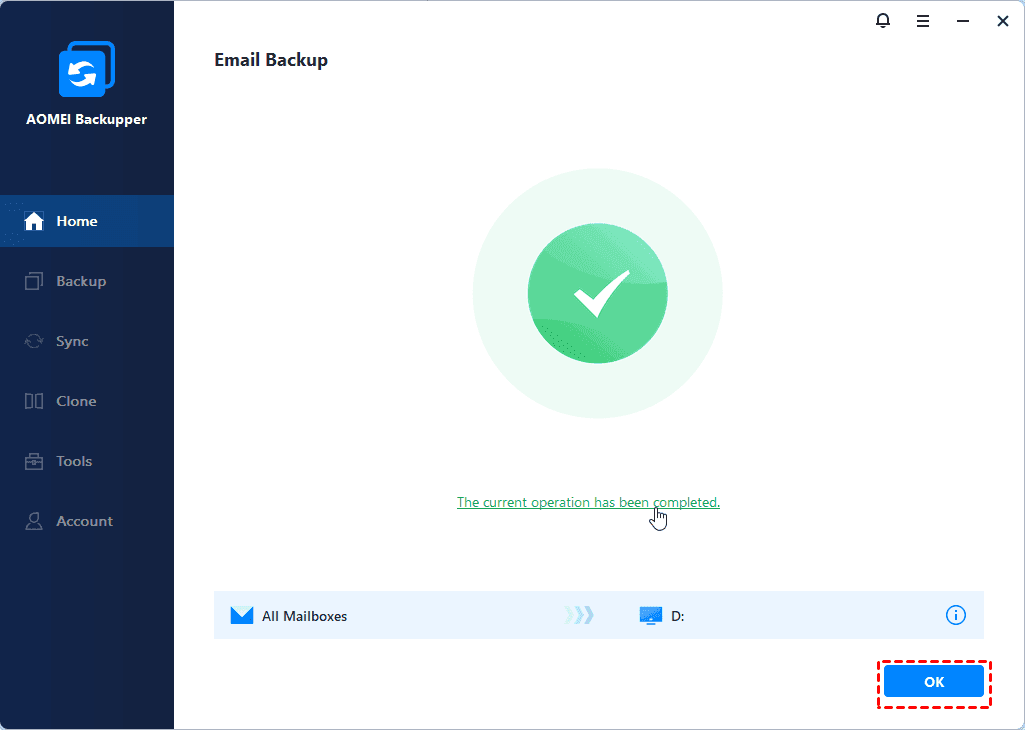Click the blue OK button
The width and height of the screenshot is (1025, 730).
point(933,682)
